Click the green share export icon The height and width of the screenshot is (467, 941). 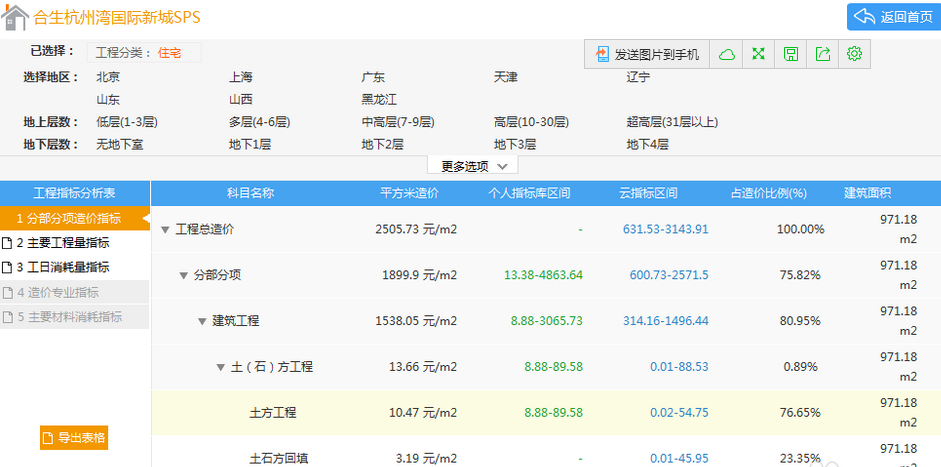click(x=823, y=54)
